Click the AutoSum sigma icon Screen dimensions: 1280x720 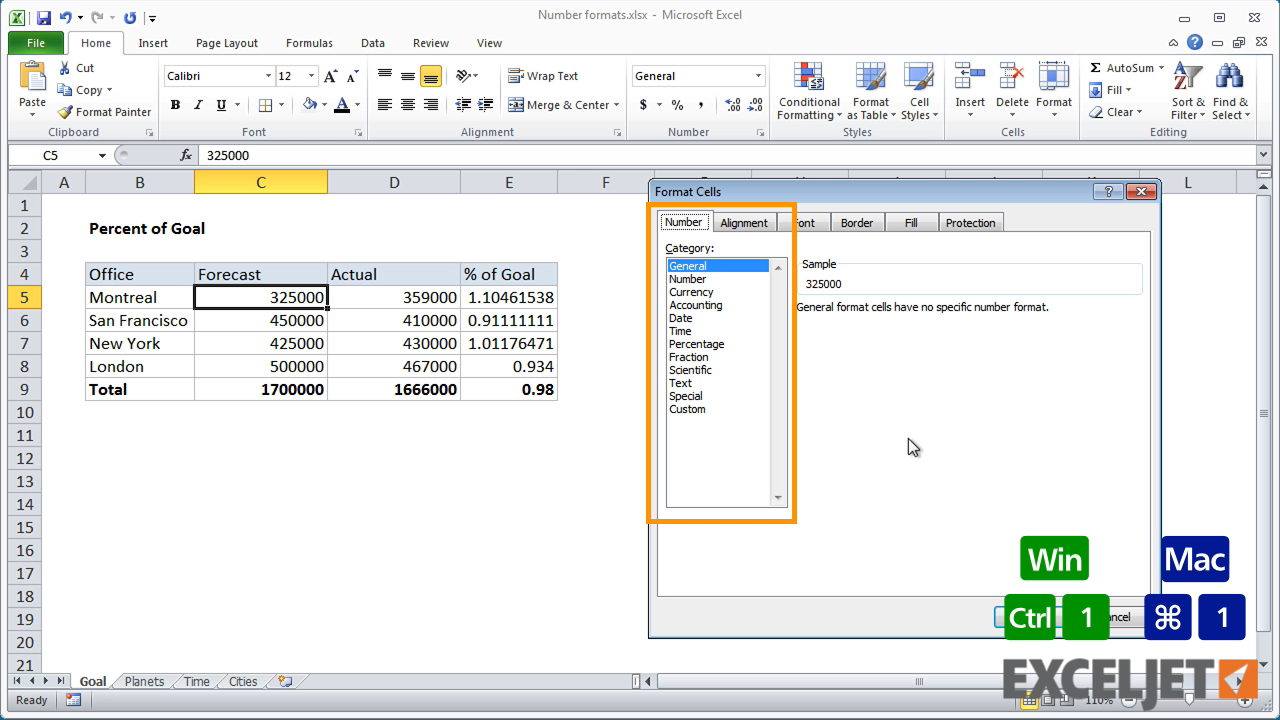tap(1096, 68)
